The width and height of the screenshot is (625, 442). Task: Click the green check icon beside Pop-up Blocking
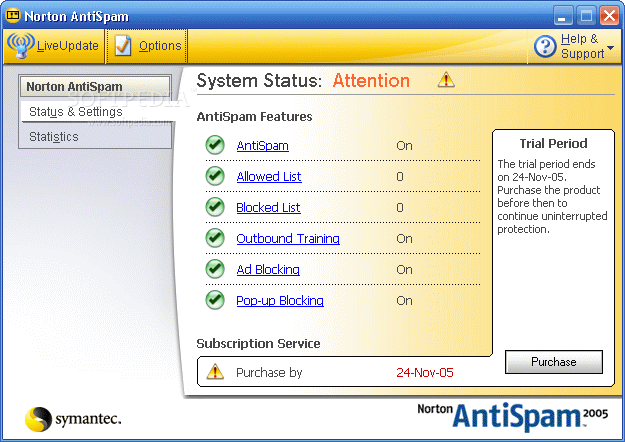pos(215,300)
